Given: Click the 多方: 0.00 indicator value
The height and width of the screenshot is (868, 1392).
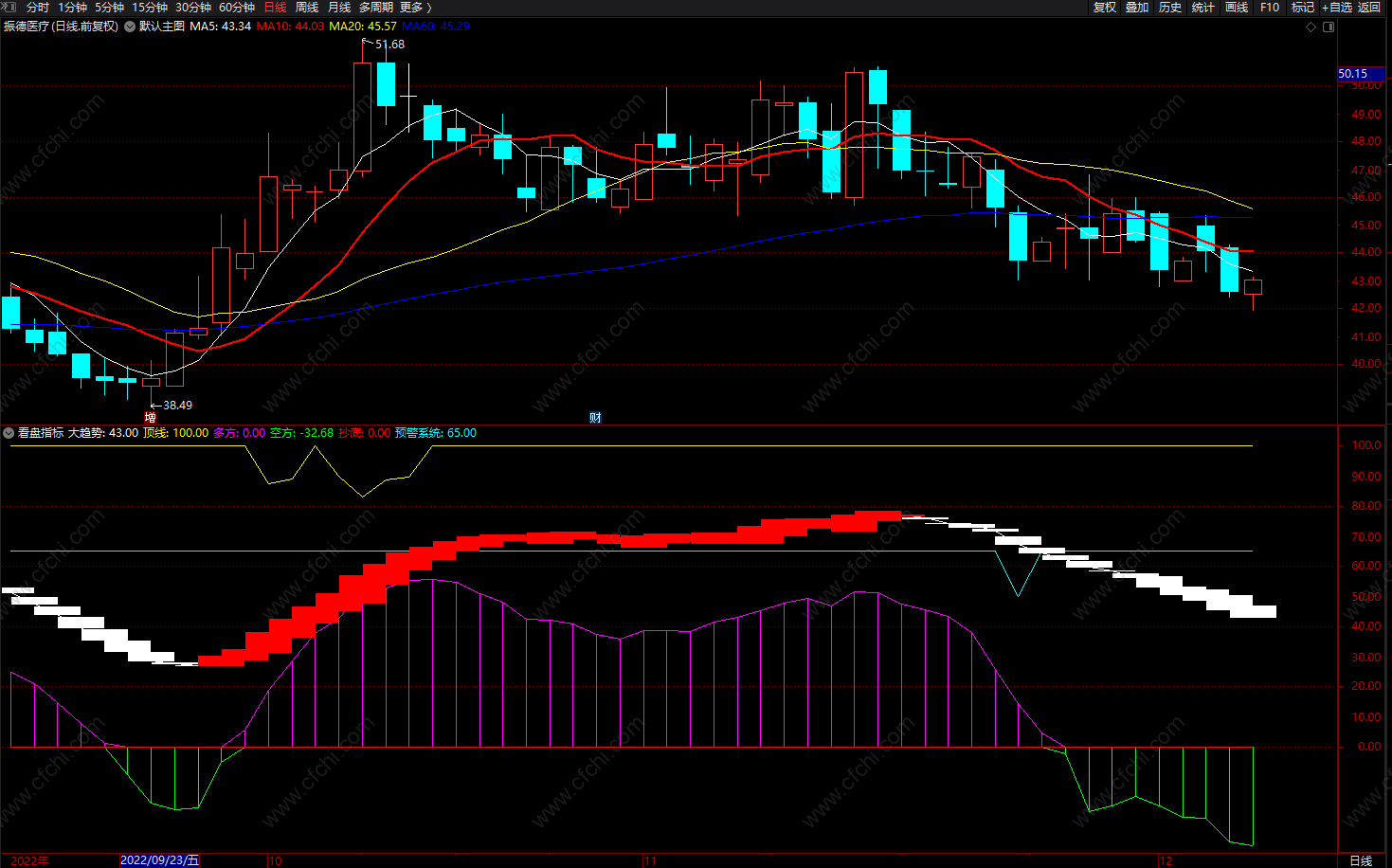Looking at the screenshot, I should (240, 433).
